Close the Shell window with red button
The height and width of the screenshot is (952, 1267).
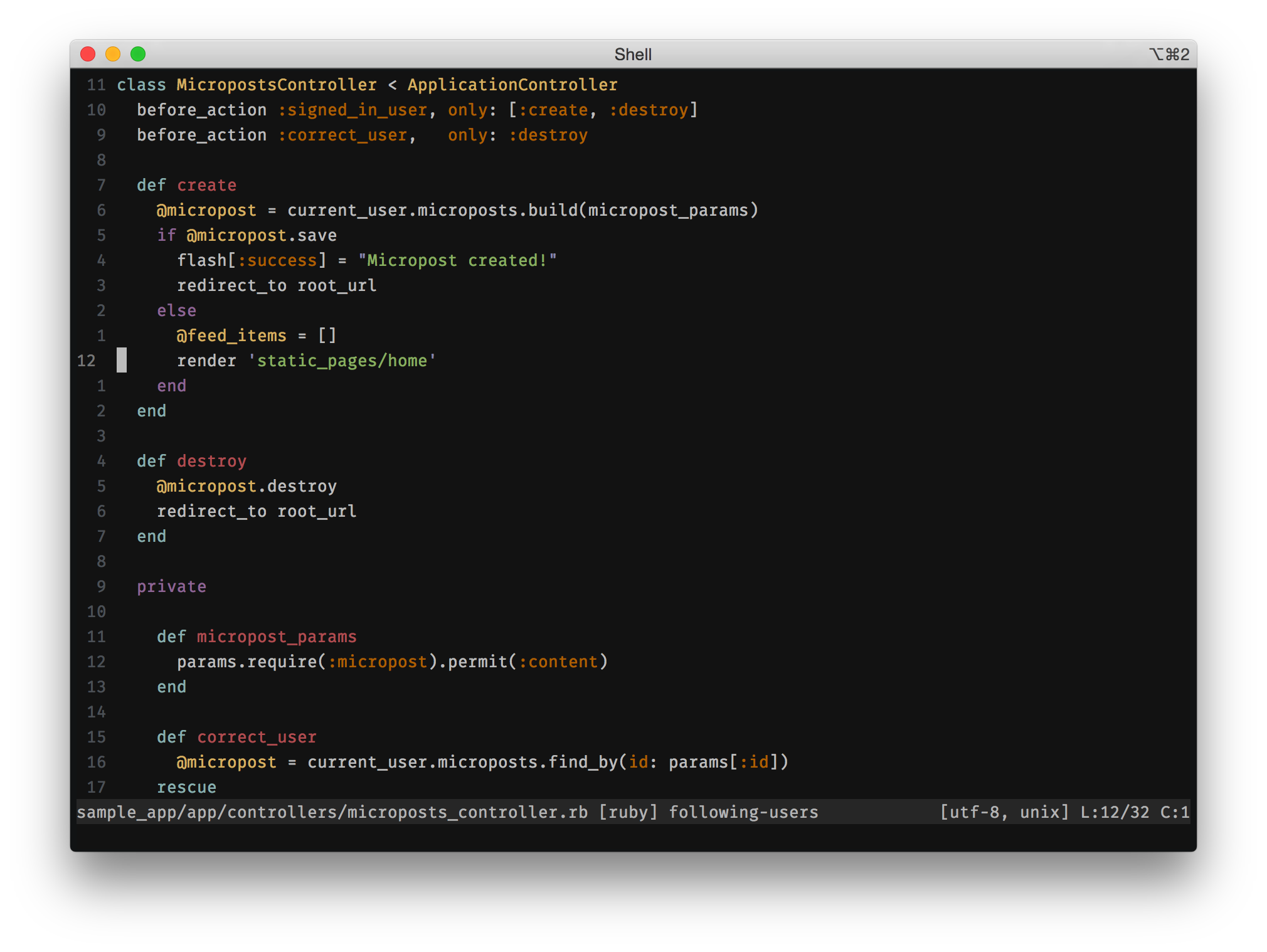(88, 55)
